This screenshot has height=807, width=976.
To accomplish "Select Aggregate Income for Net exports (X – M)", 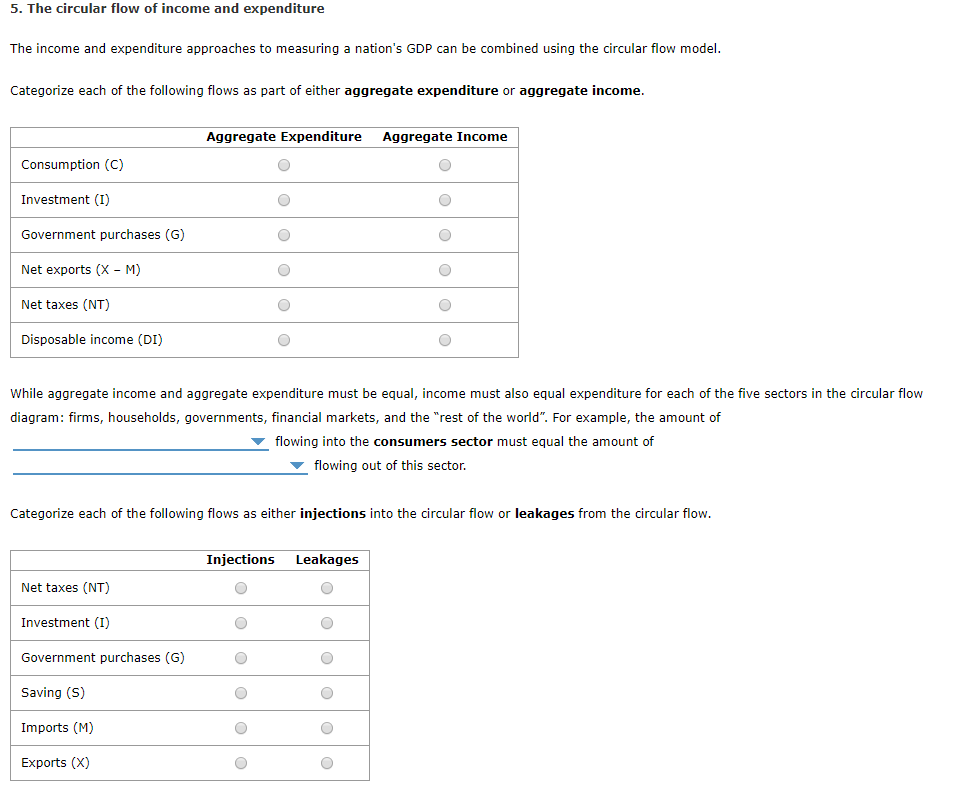I will tap(445, 270).
